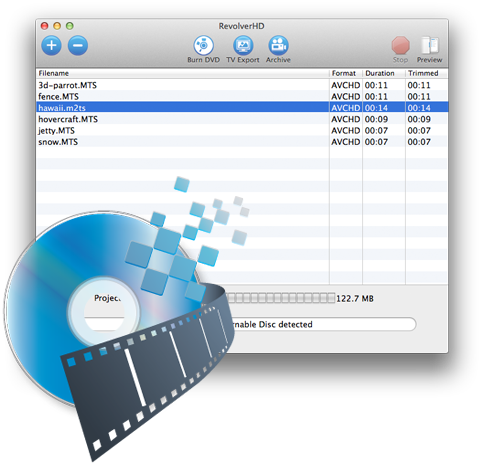Screen dimensions: 480x466
Task: Click the AVCHD format cell of snow.MTS
Action: coord(346,142)
